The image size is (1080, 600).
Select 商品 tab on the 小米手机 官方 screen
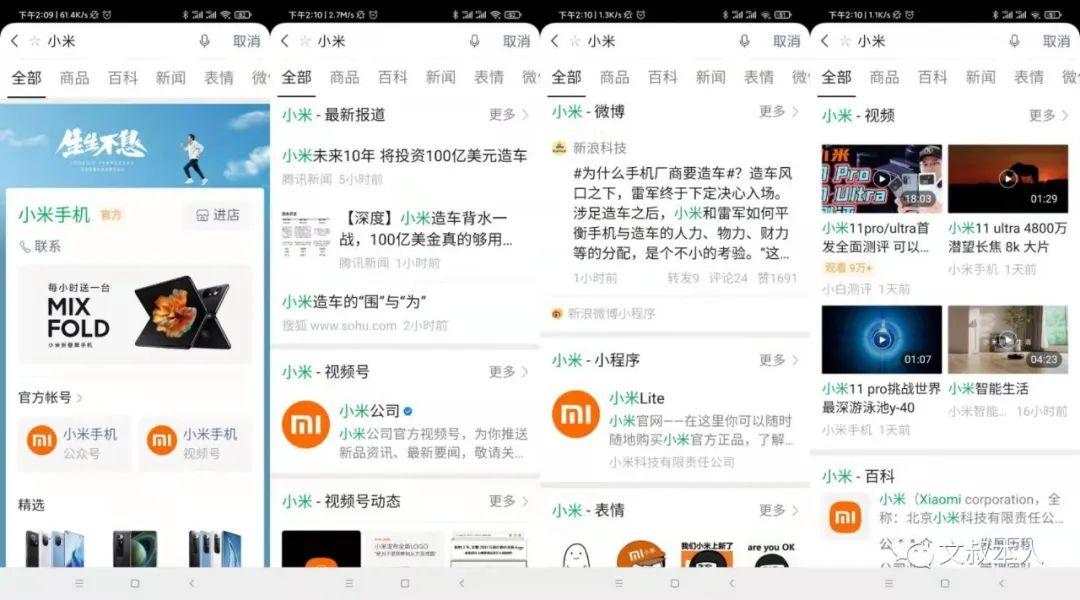coord(74,78)
